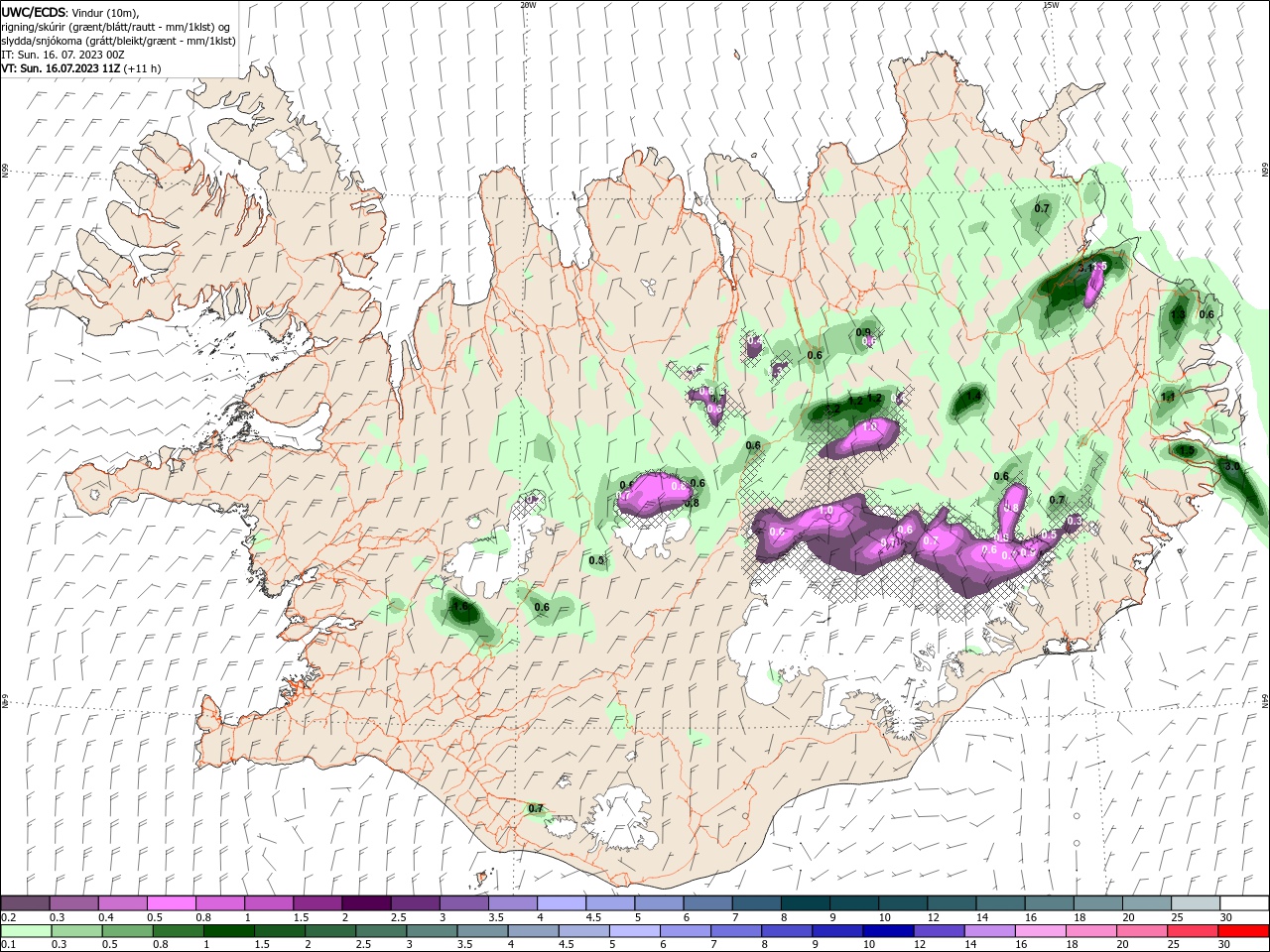The image size is (1270, 952).
Task: Click the '1.4' rainfall value on the map
Action: (973, 396)
